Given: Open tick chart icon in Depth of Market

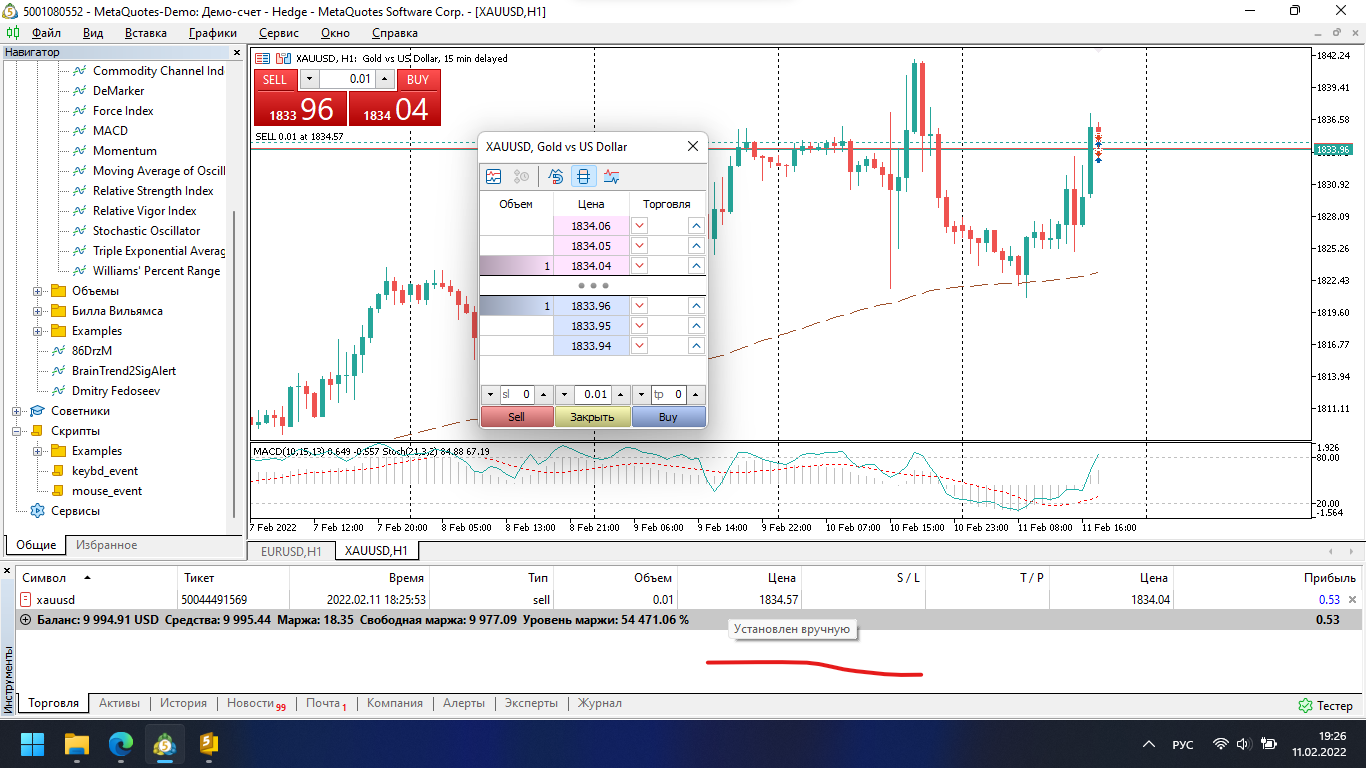Looking at the screenshot, I should 494,177.
